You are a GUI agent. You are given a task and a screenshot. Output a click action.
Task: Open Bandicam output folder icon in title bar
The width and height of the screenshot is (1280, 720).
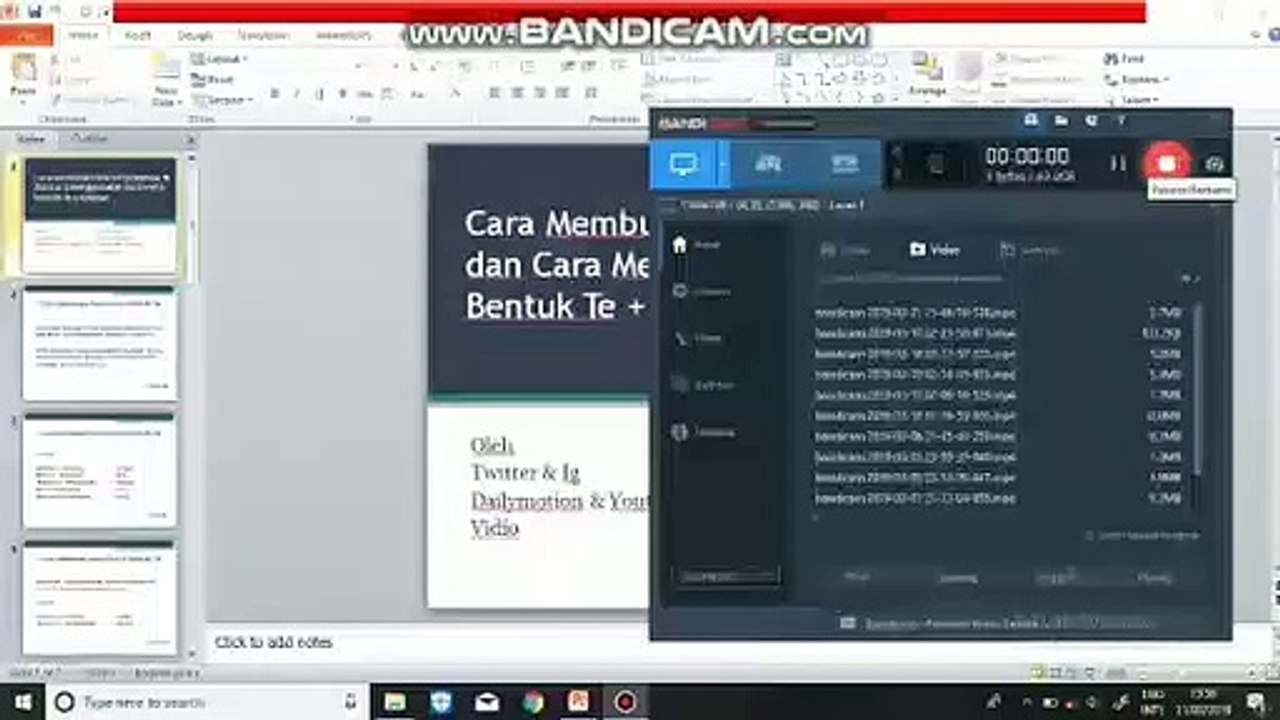[1061, 121]
